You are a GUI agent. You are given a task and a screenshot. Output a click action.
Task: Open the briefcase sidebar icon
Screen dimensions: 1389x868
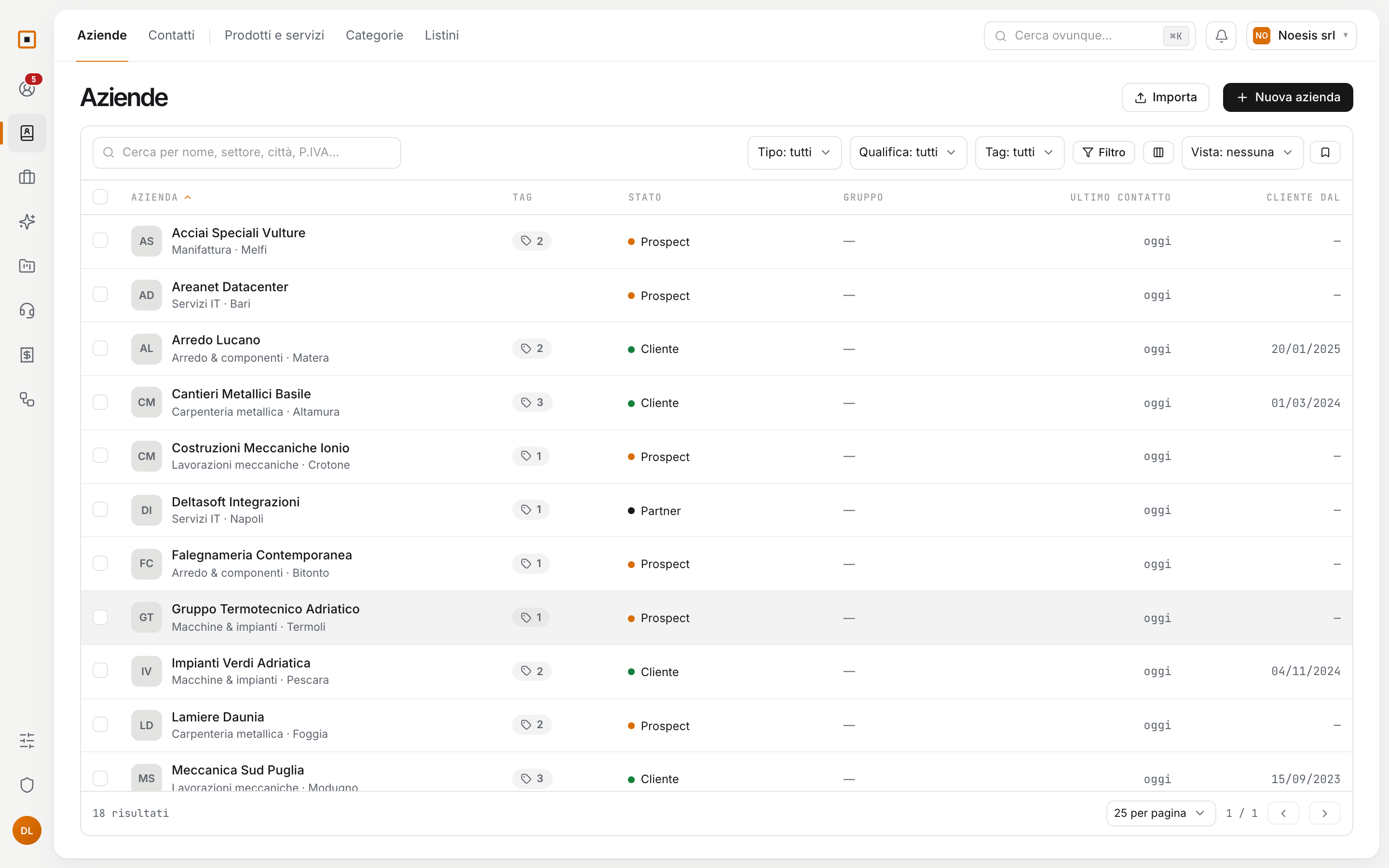[27, 177]
